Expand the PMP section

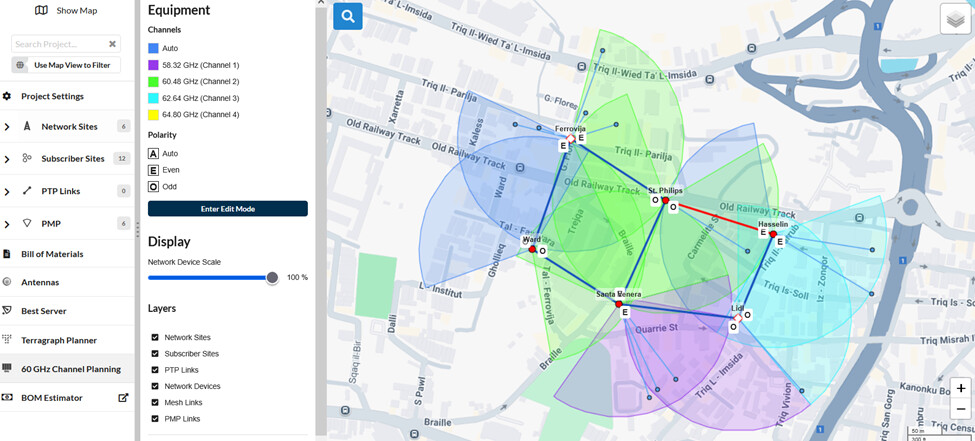(7, 224)
